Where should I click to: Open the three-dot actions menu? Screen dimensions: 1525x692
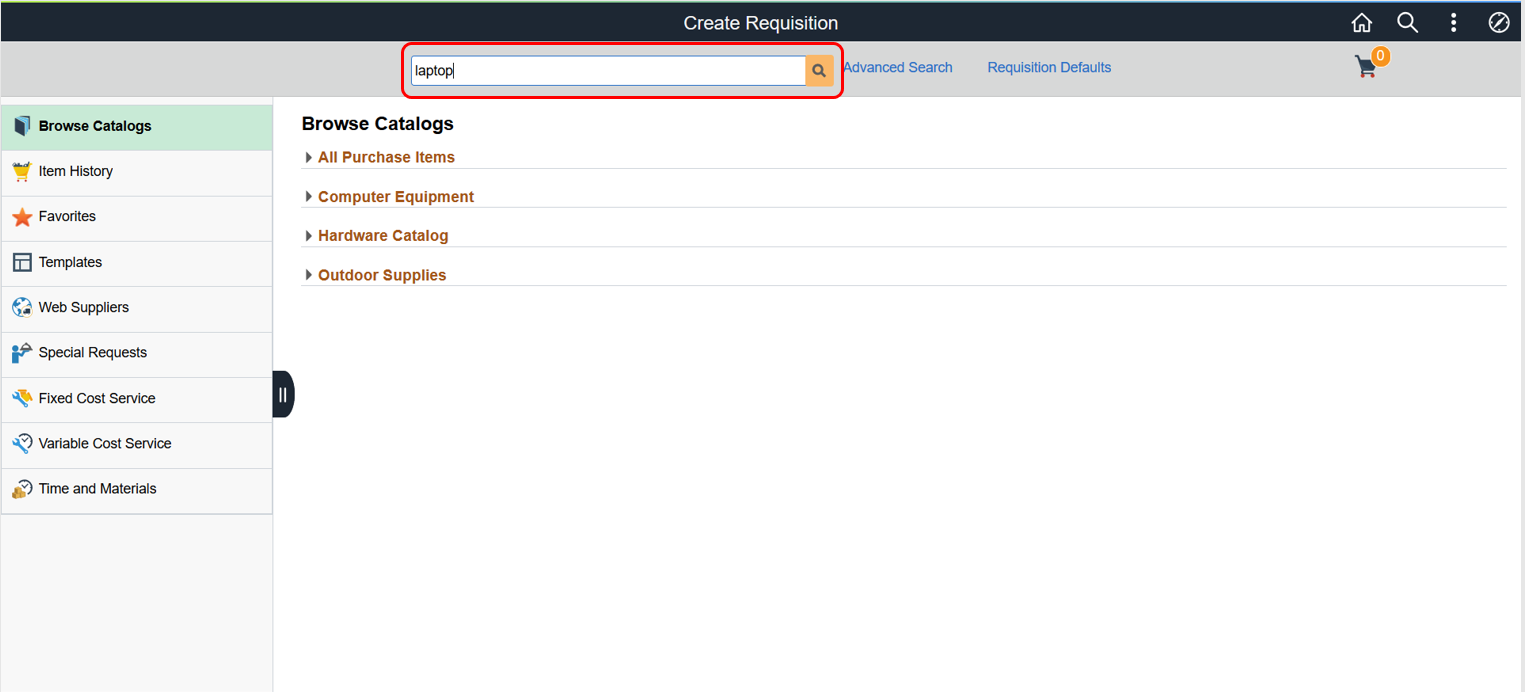[x=1453, y=23]
